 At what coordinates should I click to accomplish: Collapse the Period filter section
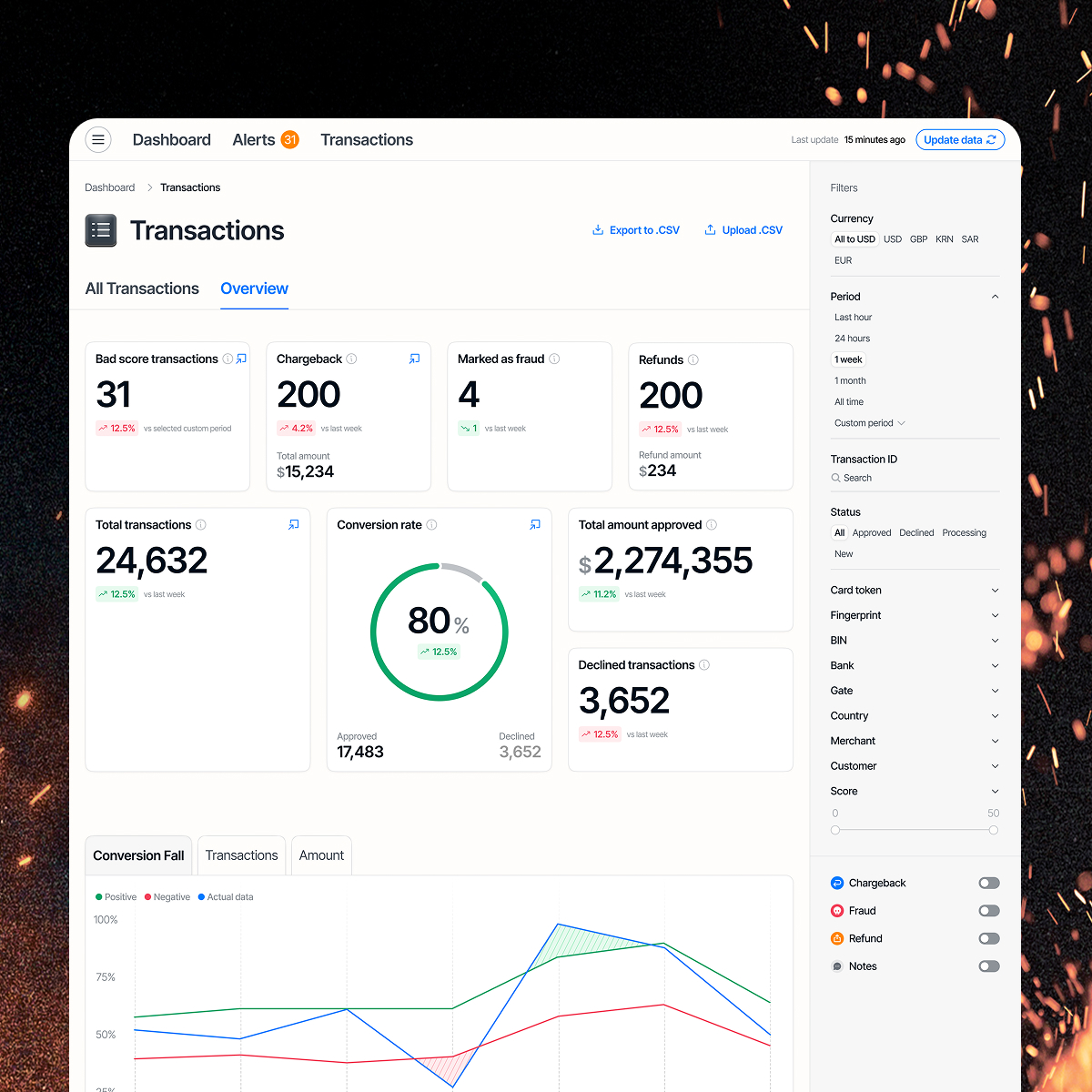point(995,297)
